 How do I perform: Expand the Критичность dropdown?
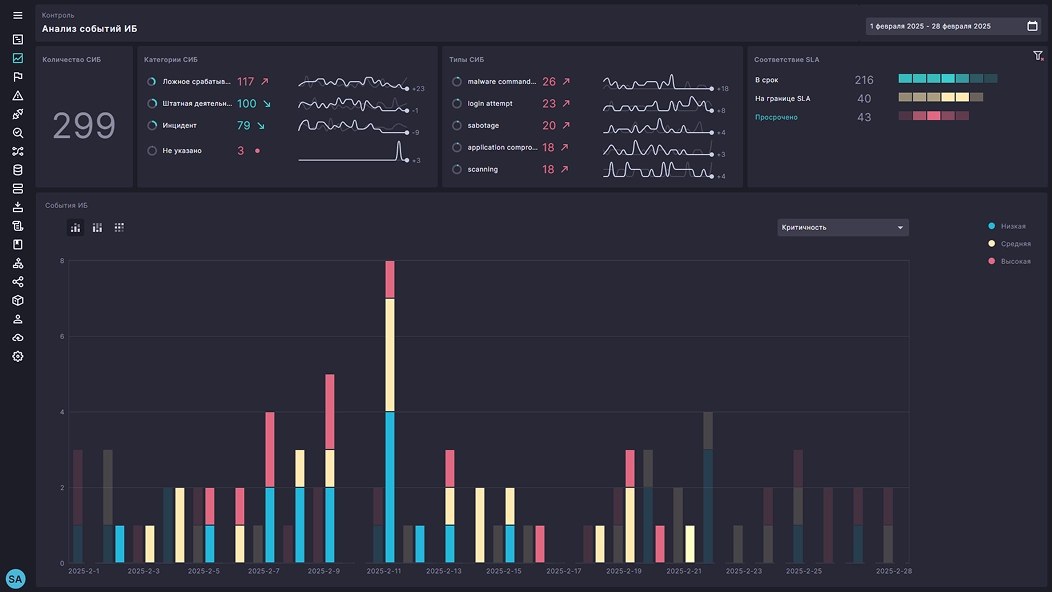click(x=843, y=227)
